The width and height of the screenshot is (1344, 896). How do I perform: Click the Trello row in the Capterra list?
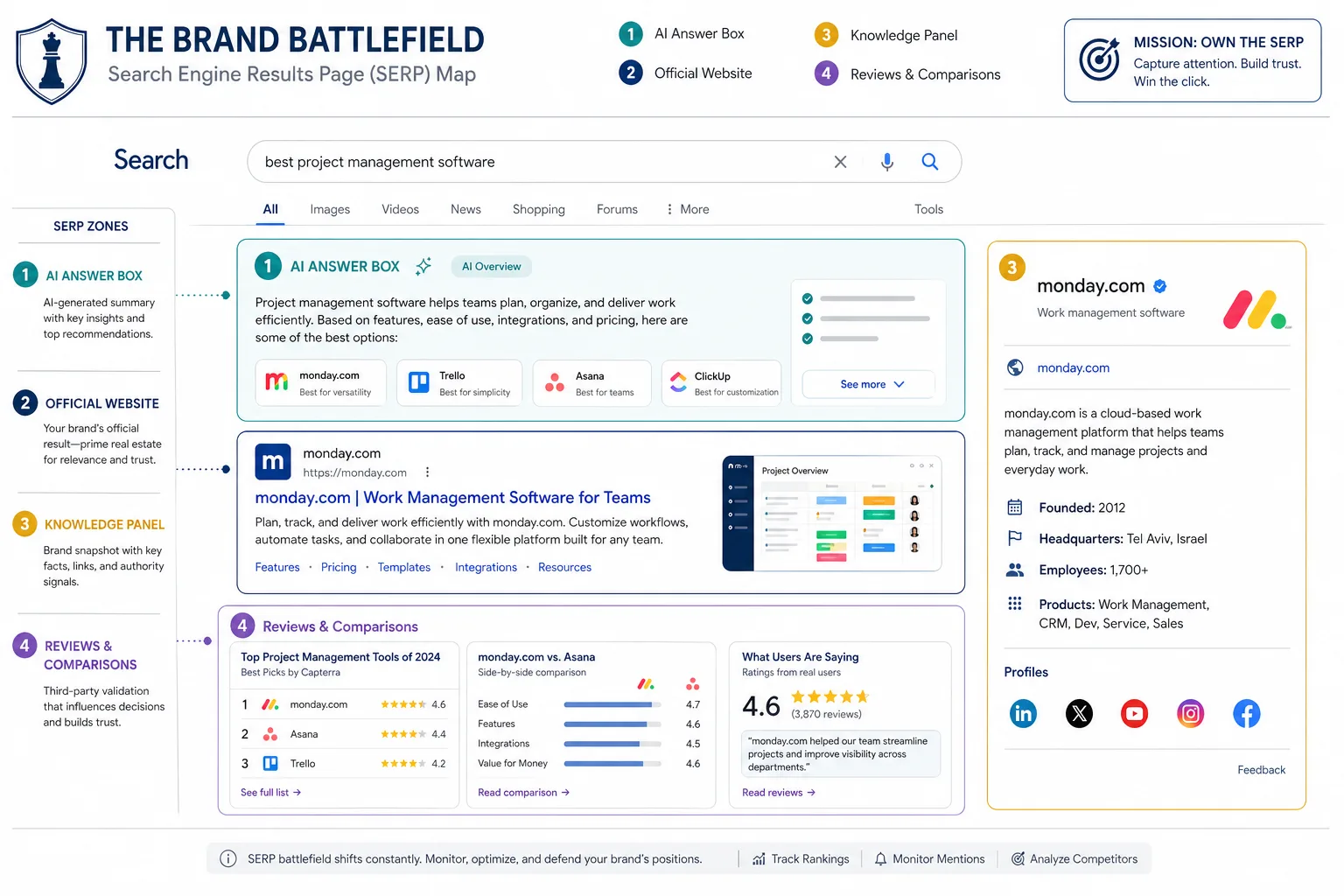click(343, 764)
